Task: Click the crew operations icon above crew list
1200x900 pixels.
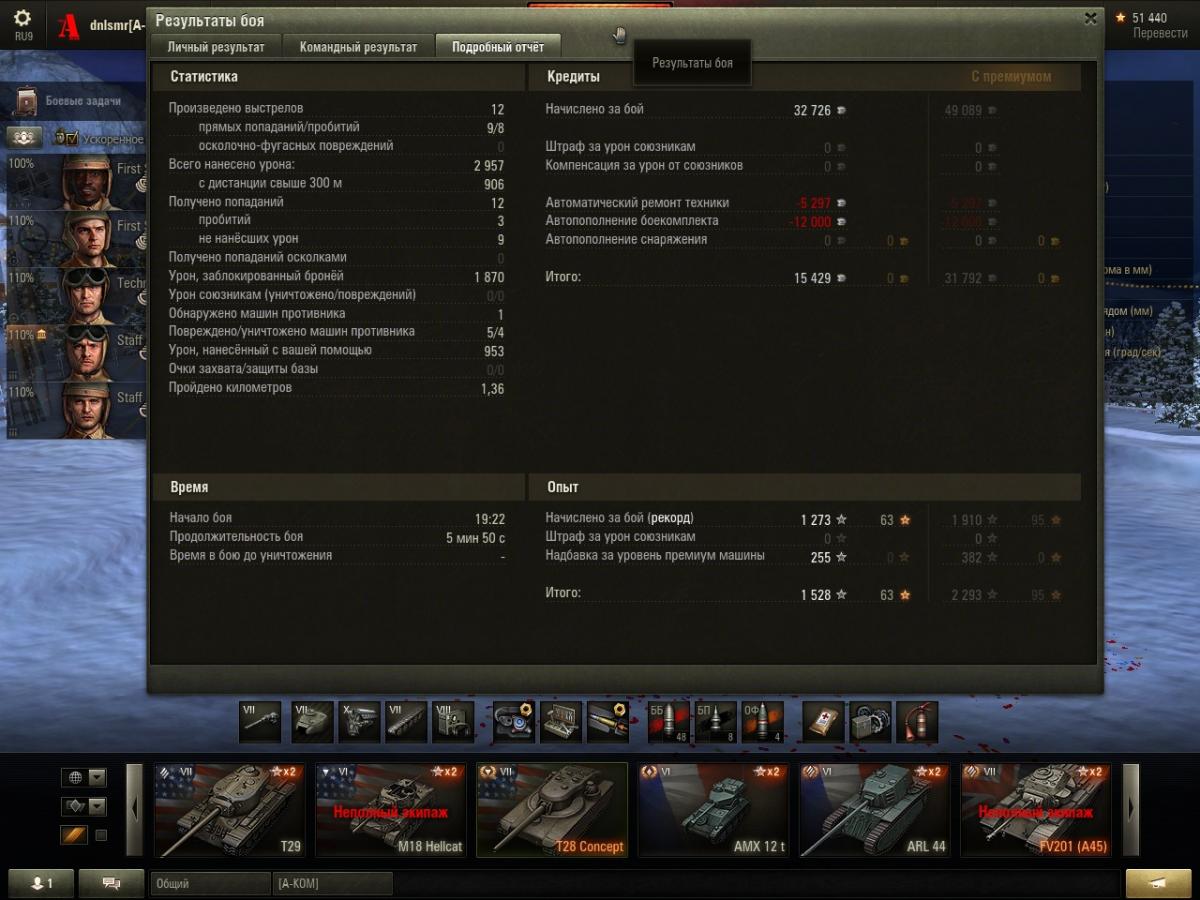Action: point(25,138)
